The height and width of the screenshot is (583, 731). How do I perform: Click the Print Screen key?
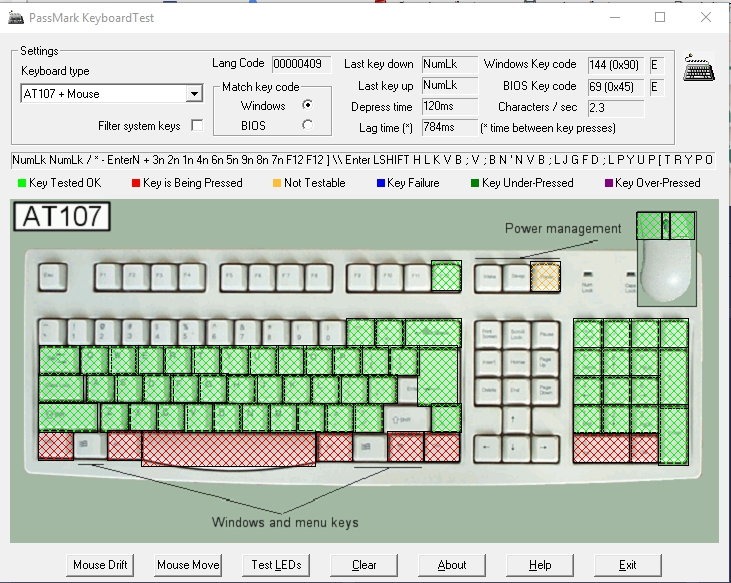tap(488, 334)
